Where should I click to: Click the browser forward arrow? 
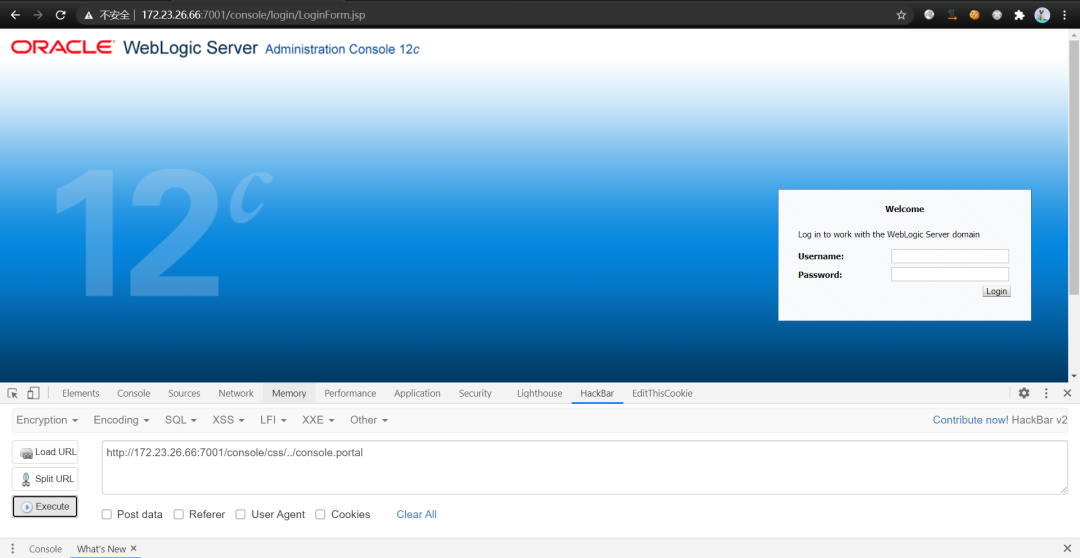38,14
